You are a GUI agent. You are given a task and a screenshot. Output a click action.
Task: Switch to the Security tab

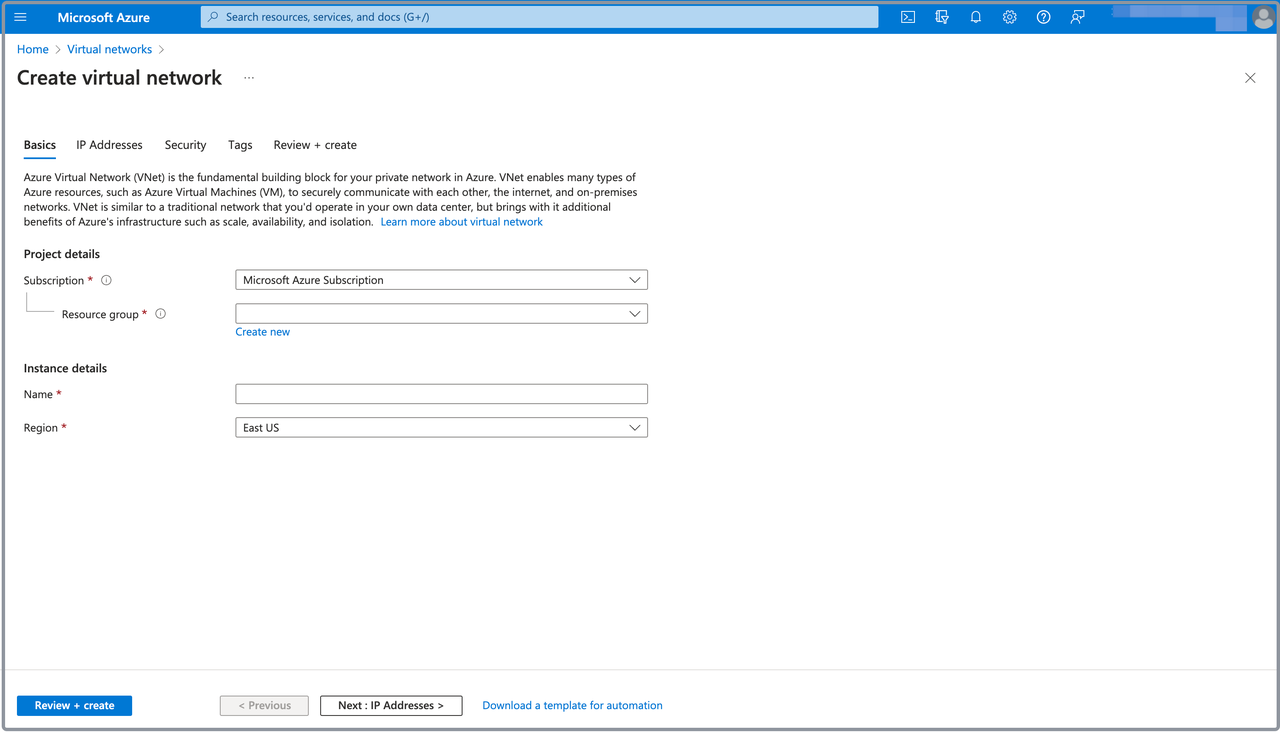point(185,145)
